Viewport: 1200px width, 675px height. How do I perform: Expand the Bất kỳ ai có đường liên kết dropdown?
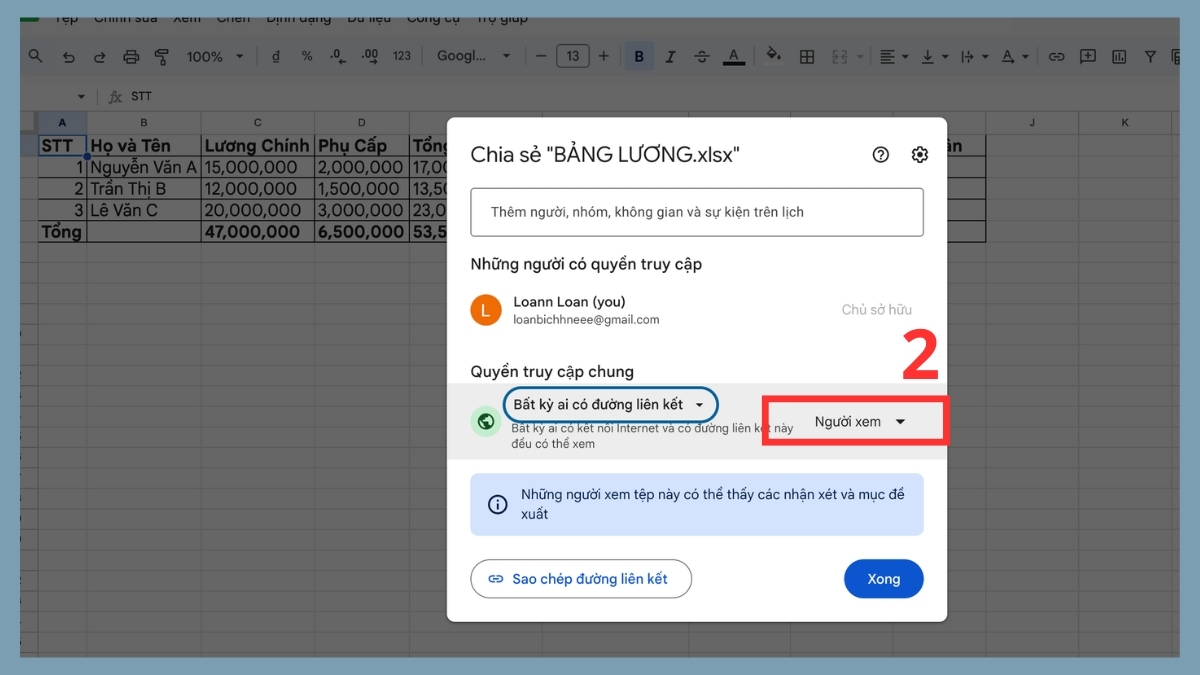pyautogui.click(x=610, y=404)
